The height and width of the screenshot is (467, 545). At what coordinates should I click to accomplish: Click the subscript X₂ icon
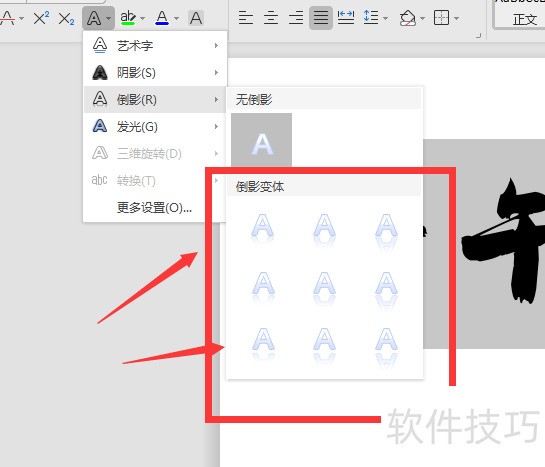click(66, 18)
